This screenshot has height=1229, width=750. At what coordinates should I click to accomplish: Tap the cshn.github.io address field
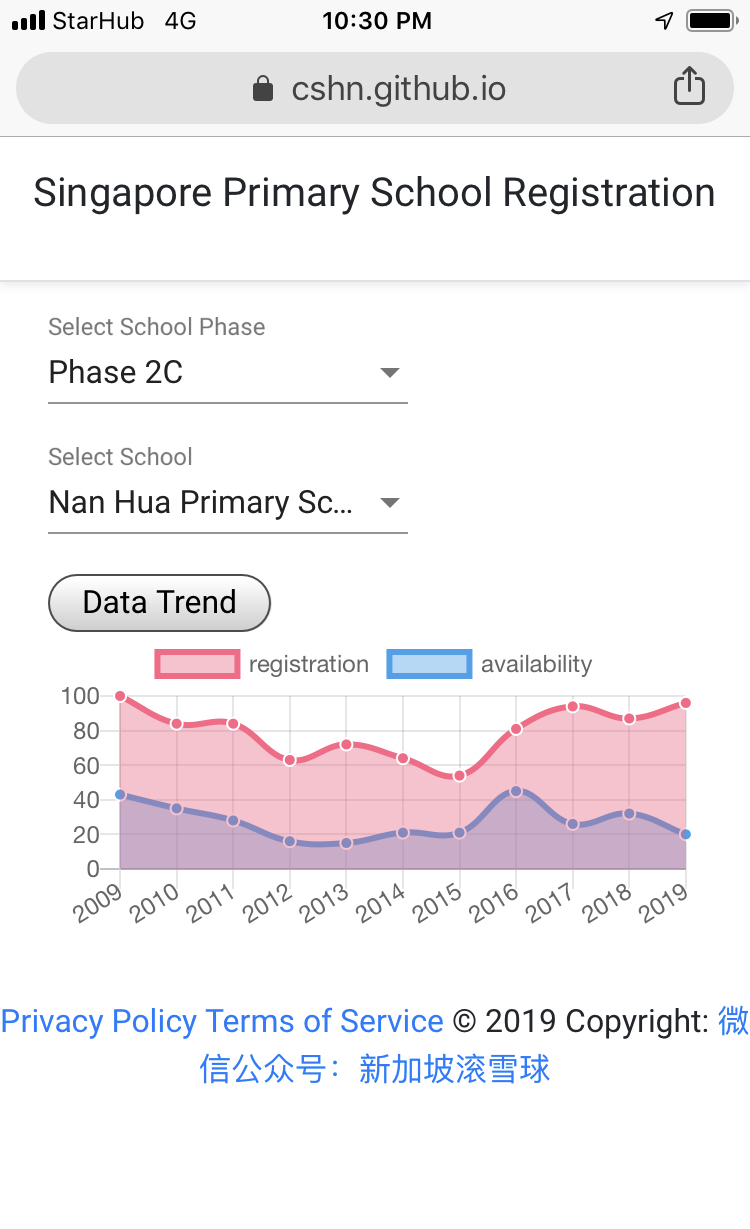(398, 89)
